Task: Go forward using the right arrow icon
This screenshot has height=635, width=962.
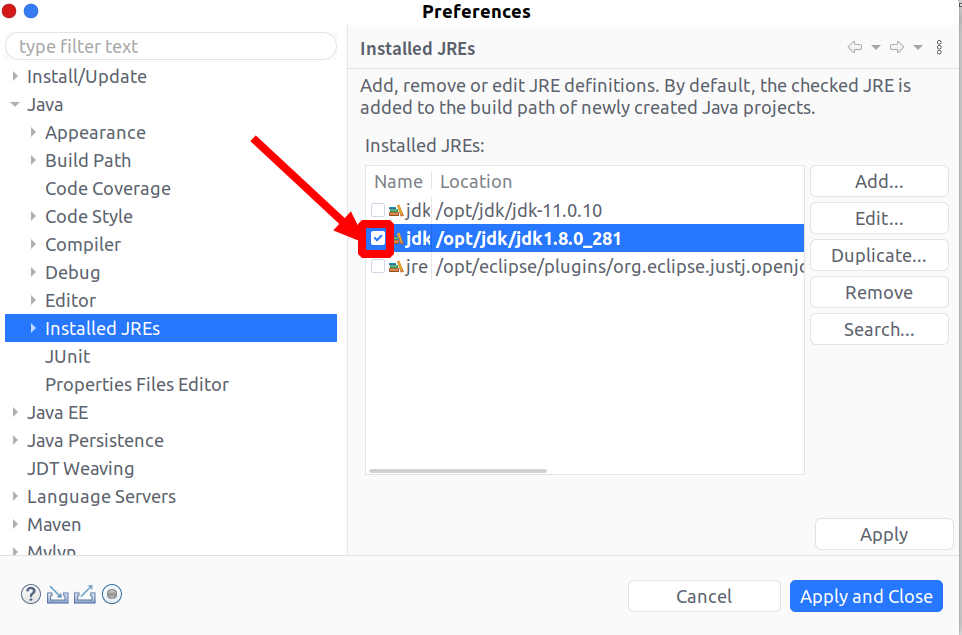Action: coord(897,47)
